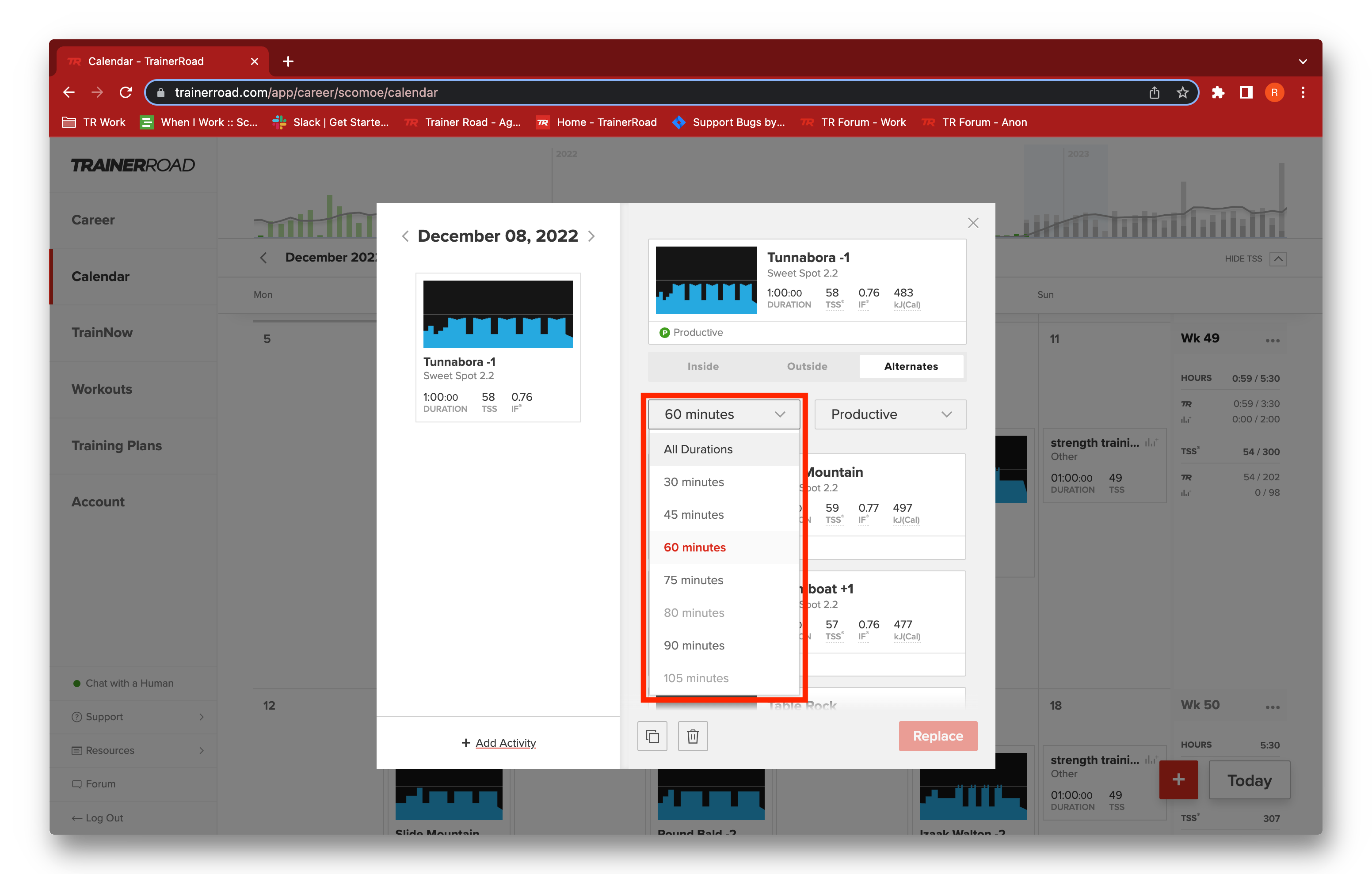Screen dimensions: 1372x874
Task: Open Support Bugs bookmark
Action: 729,122
